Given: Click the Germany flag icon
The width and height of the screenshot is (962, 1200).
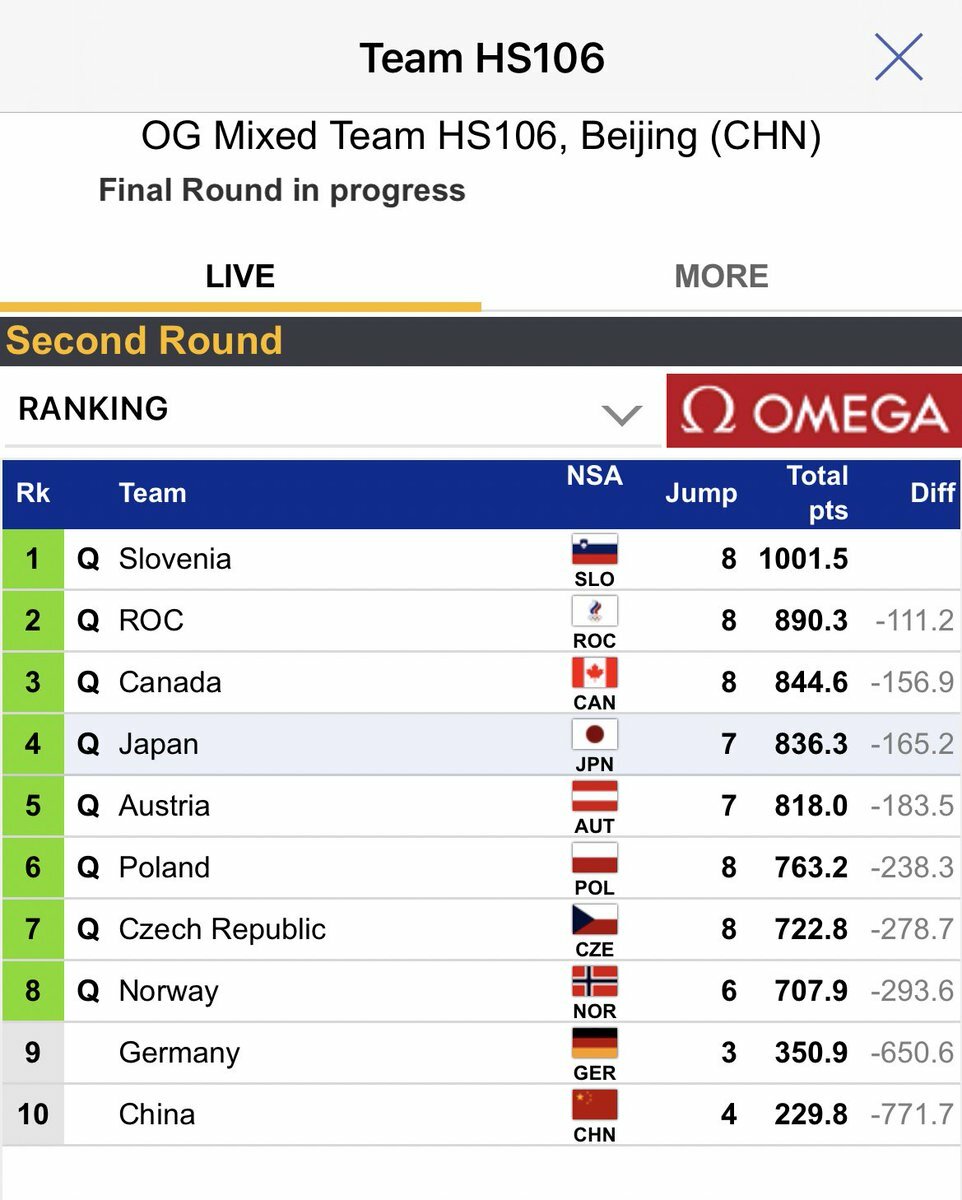Looking at the screenshot, I should [594, 1045].
